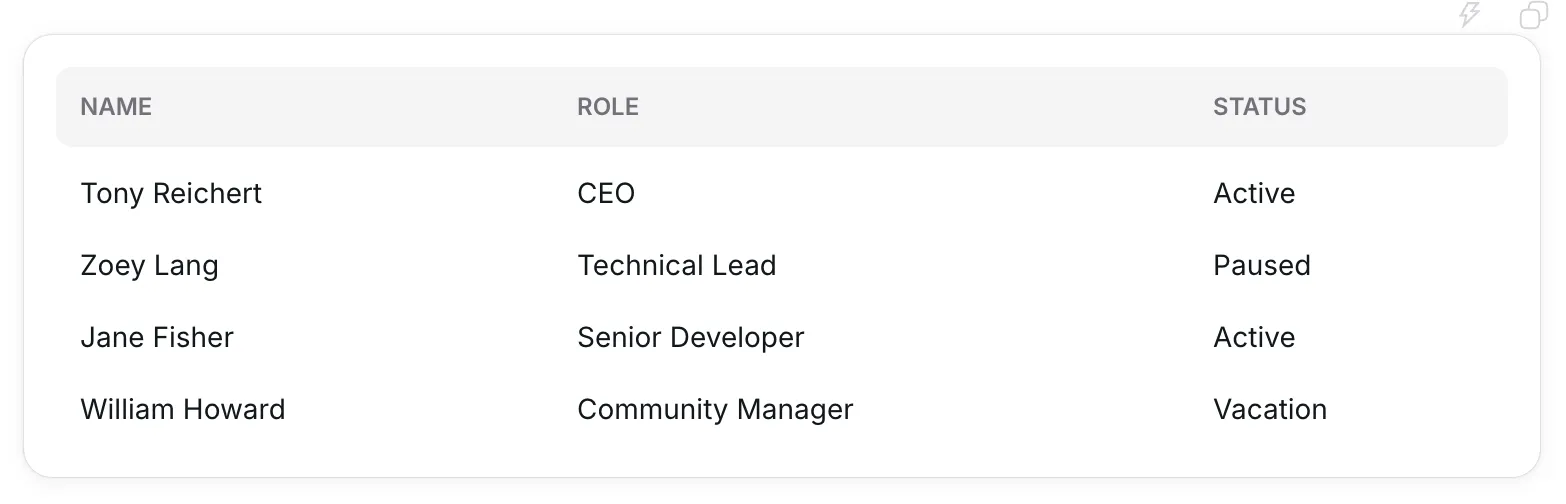The width and height of the screenshot is (1566, 504).
Task: Click the ROLE column header
Action: point(608,107)
